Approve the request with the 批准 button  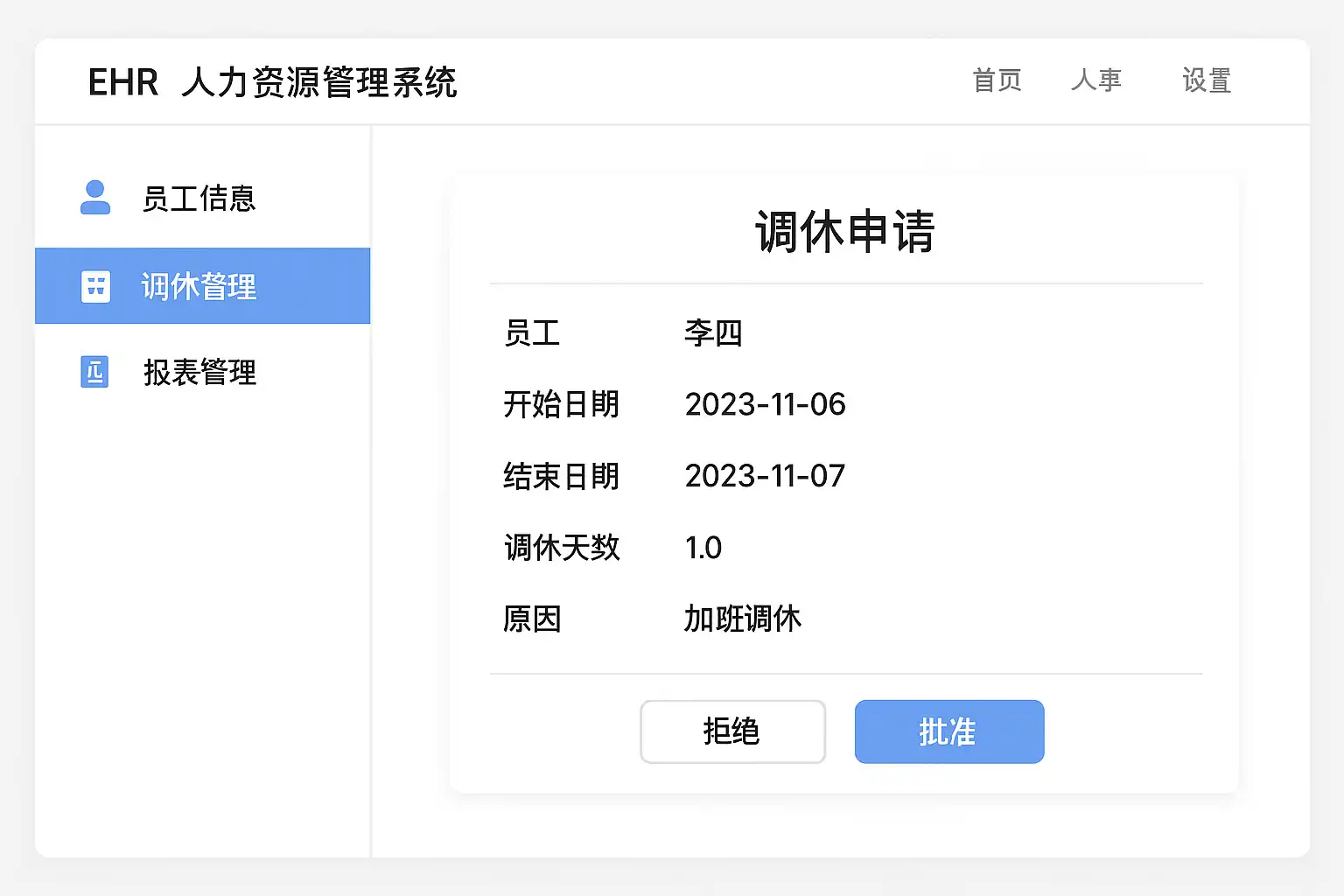tap(948, 731)
